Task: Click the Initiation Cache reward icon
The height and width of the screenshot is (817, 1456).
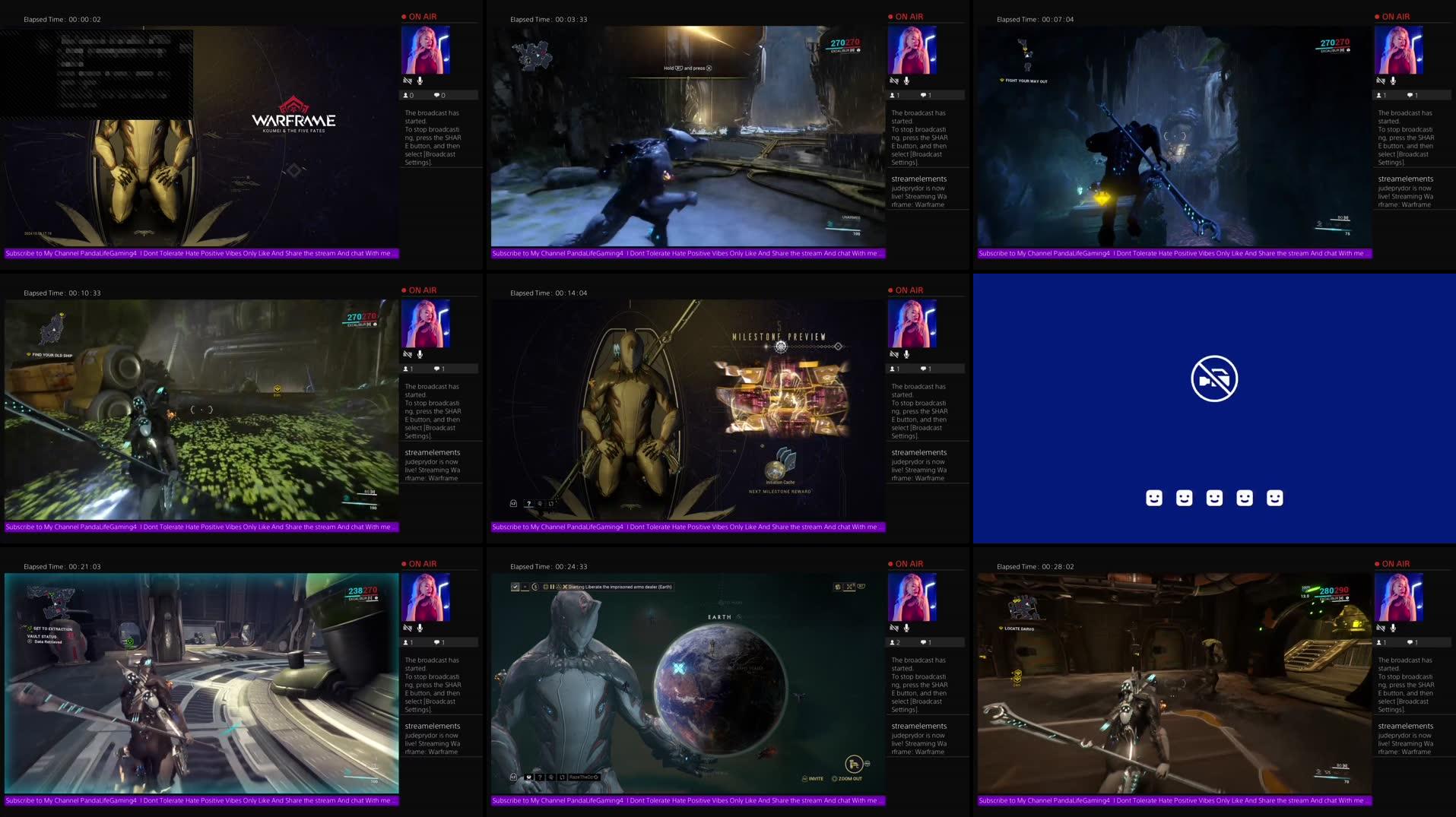Action: point(780,464)
